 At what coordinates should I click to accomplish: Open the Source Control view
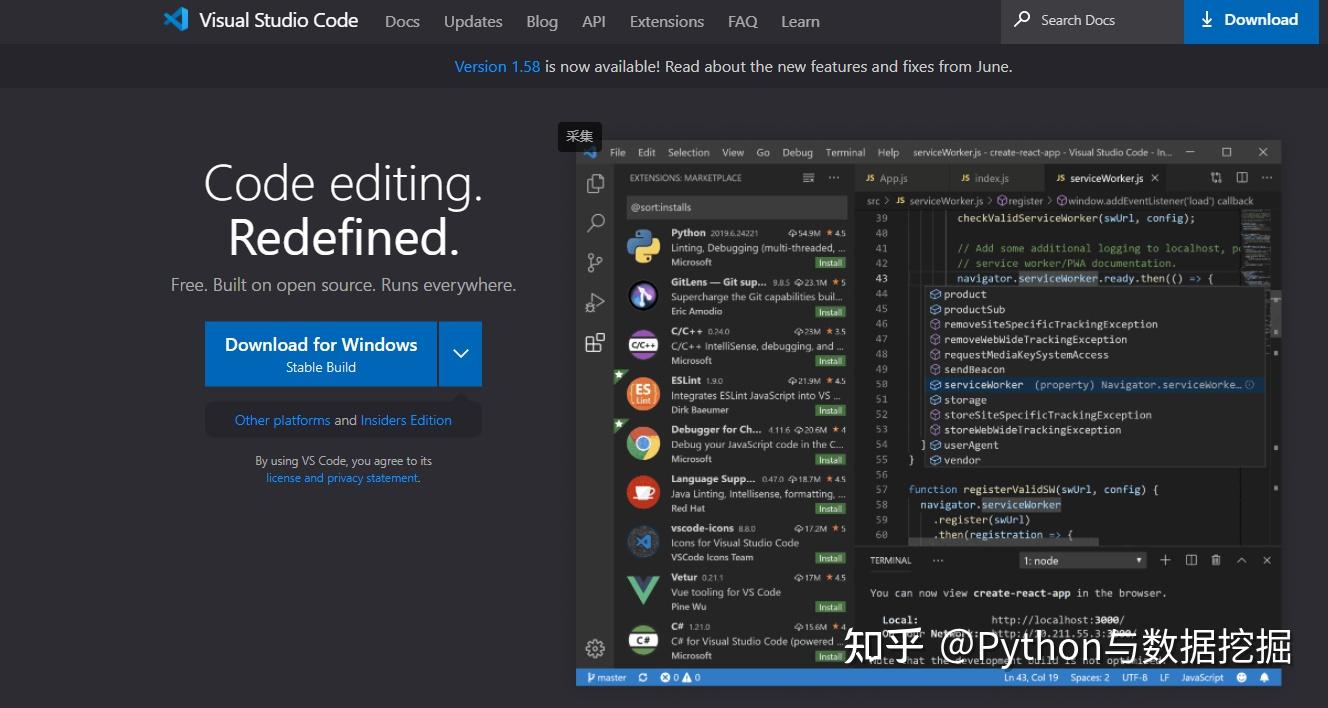click(595, 262)
